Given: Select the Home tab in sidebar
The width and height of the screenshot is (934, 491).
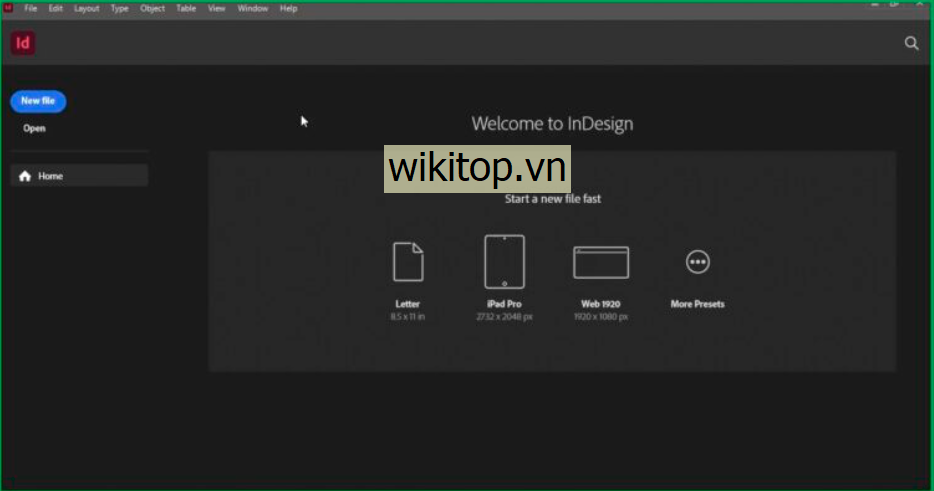Looking at the screenshot, I should [79, 176].
